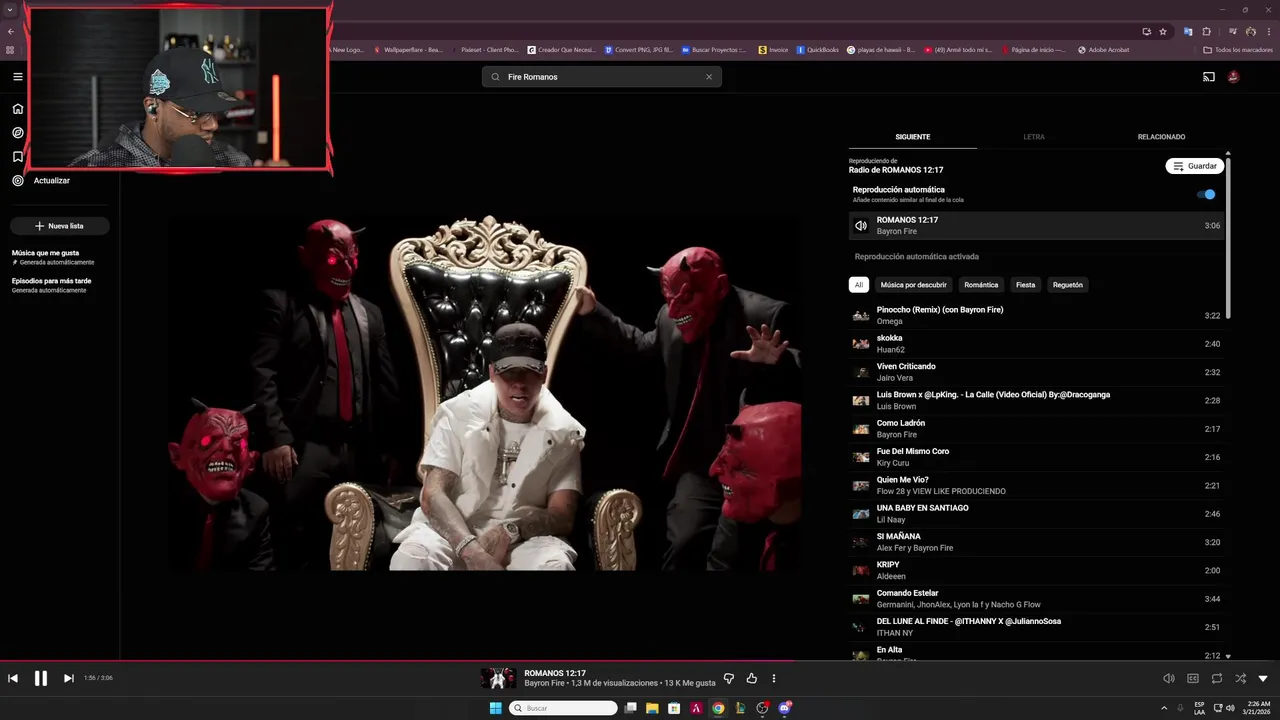Image resolution: width=1280 pixels, height=720 pixels.
Task: Play skokka by Huan62
Action: pos(1036,344)
